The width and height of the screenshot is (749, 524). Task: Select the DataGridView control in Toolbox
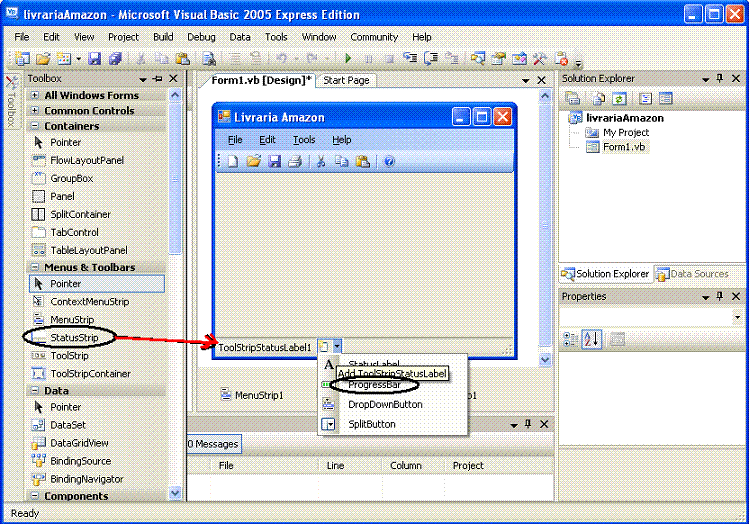click(x=79, y=443)
